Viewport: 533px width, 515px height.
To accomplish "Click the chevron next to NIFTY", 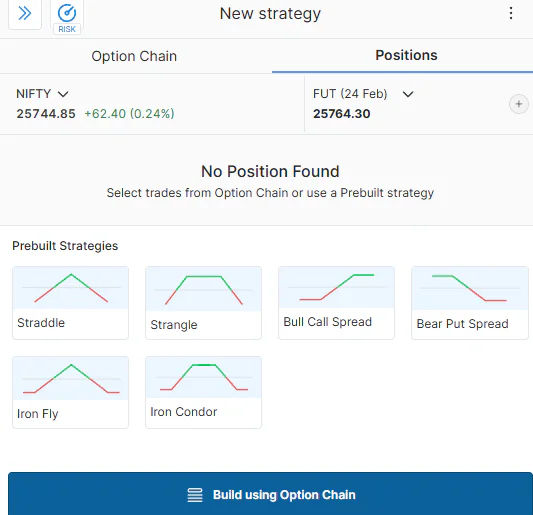I will click(x=63, y=94).
